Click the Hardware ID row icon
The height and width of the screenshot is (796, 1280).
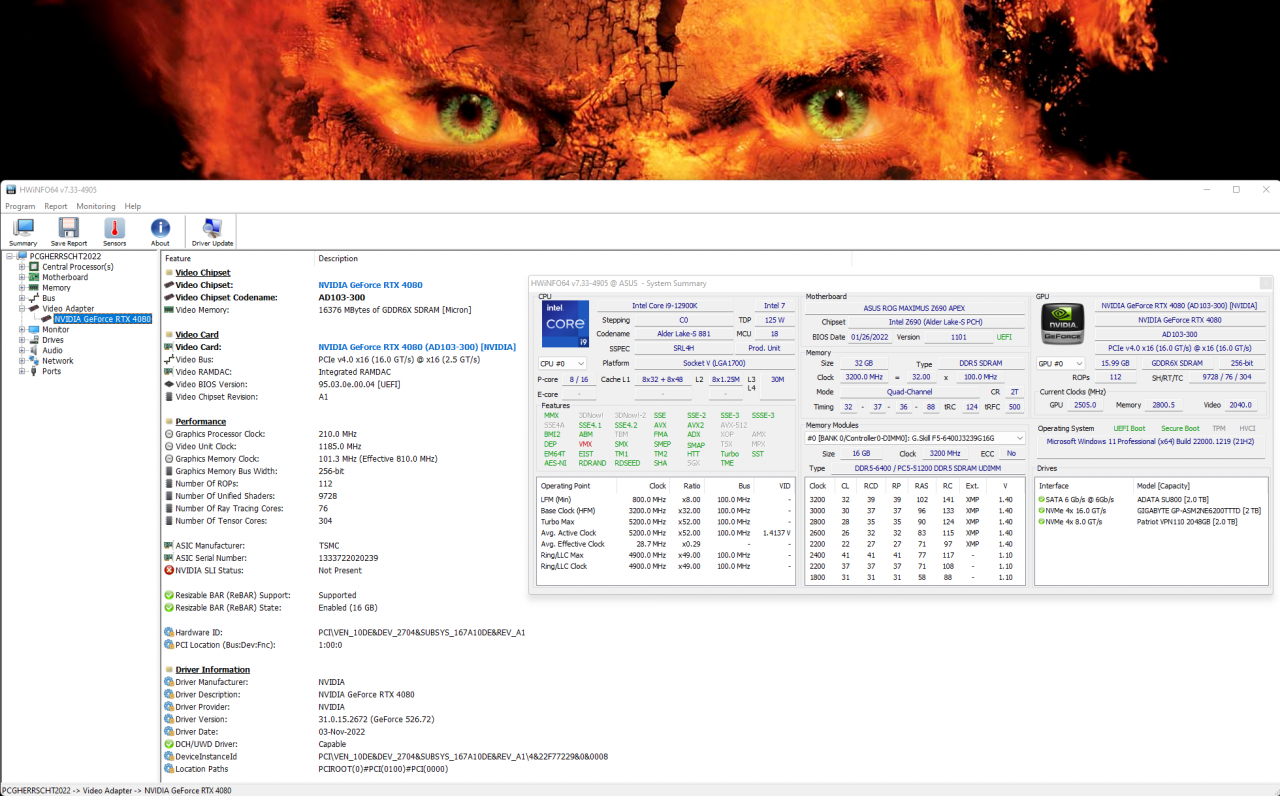(169, 632)
